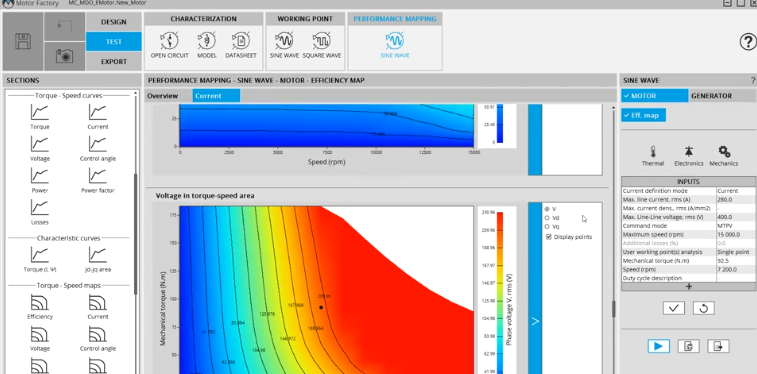Select the Square Wave working point test
Image resolution: width=757 pixels, height=374 pixels.
322,45
